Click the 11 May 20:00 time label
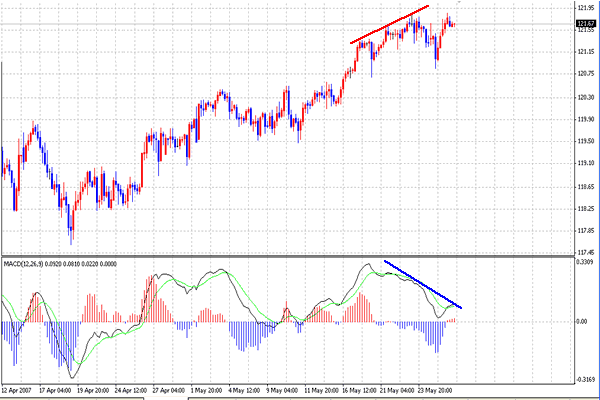The image size is (600, 400). coord(321,391)
